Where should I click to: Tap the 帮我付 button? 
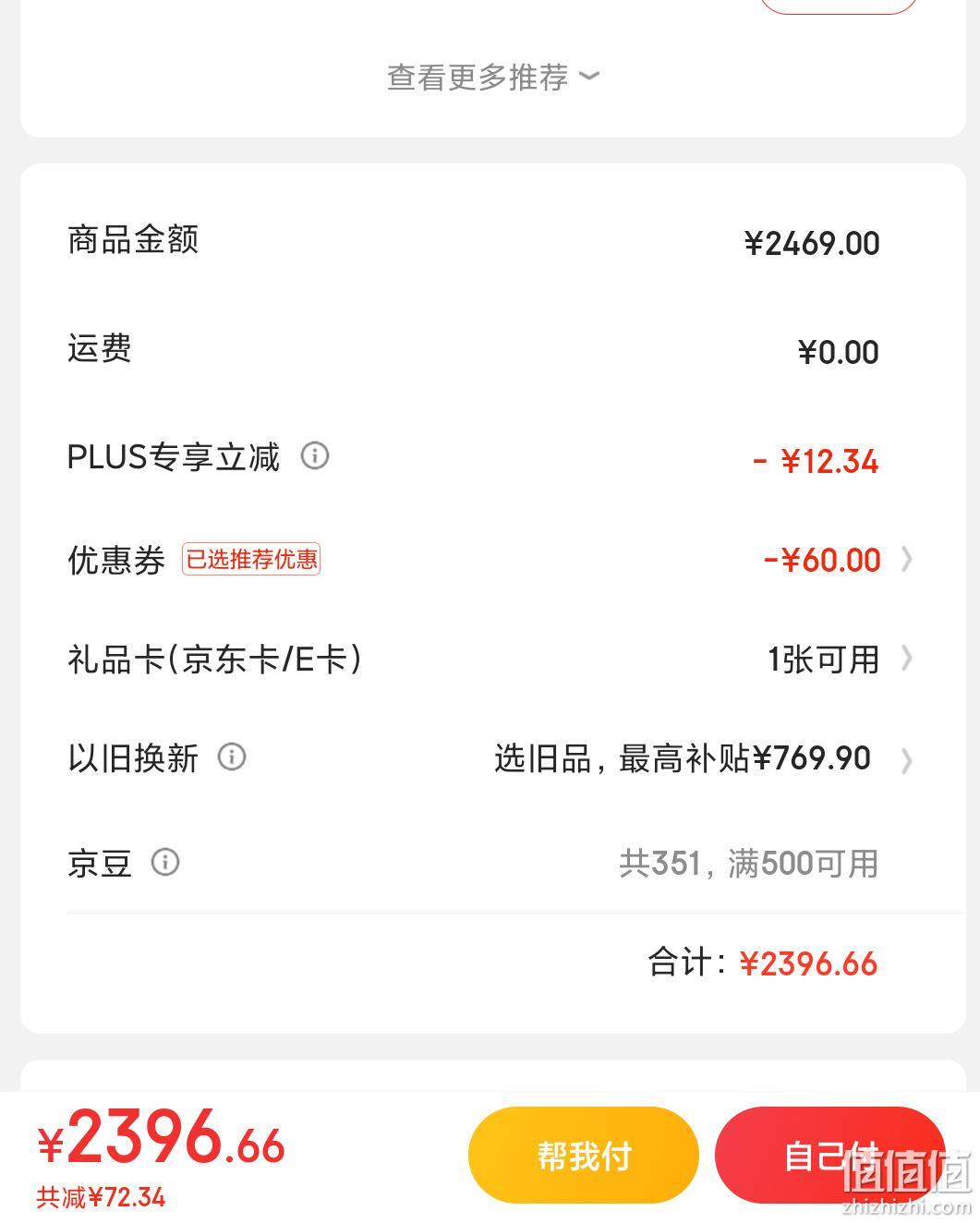584,1156
